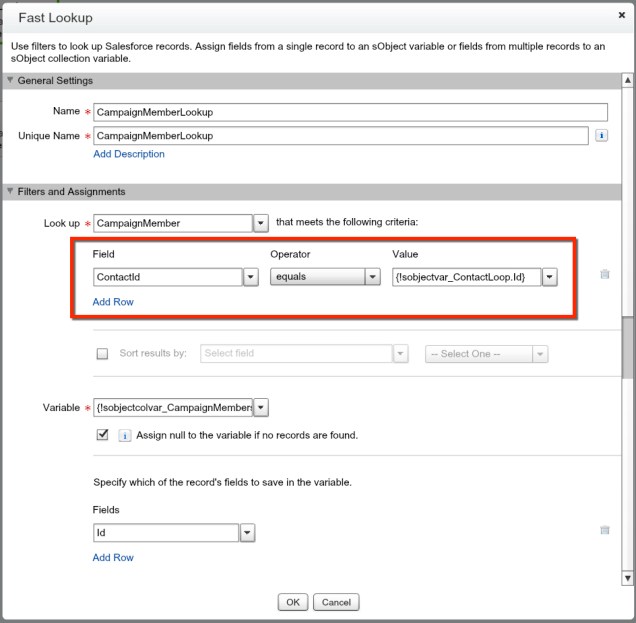Screen dimensions: 636x623
Task: Open the Look up object dropdown
Action: [x=261, y=224]
